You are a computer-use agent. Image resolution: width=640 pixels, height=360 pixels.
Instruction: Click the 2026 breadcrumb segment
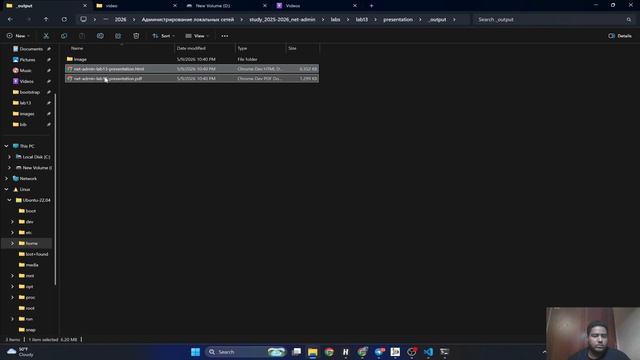(x=120, y=19)
